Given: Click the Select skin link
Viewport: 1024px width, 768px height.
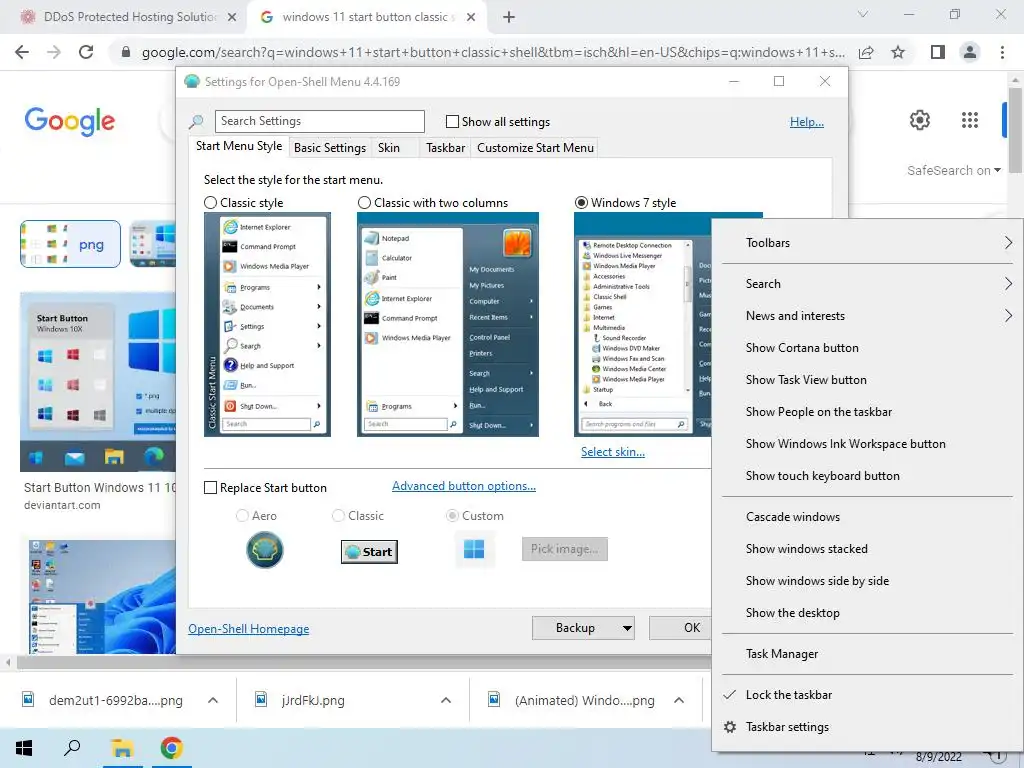Looking at the screenshot, I should [x=613, y=452].
